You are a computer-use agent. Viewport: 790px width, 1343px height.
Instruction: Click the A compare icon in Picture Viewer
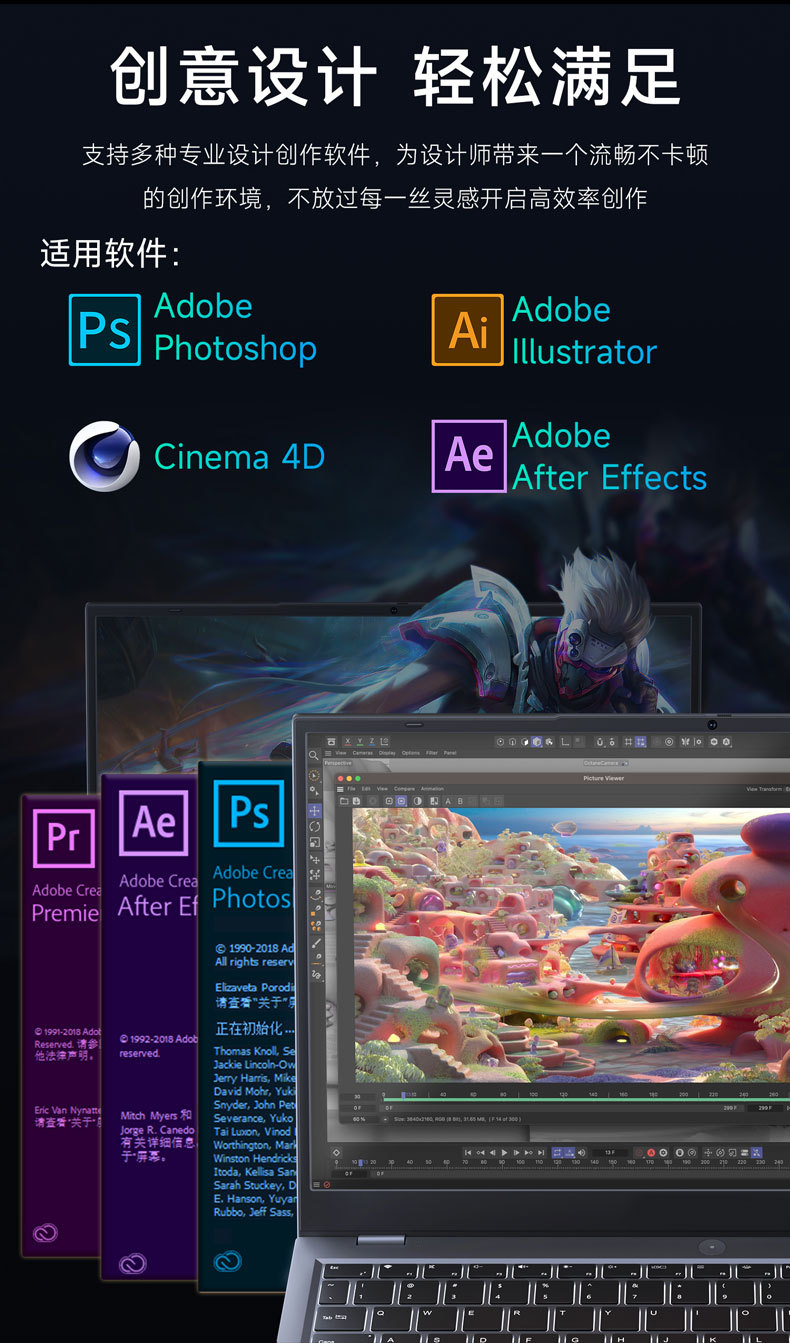[448, 801]
